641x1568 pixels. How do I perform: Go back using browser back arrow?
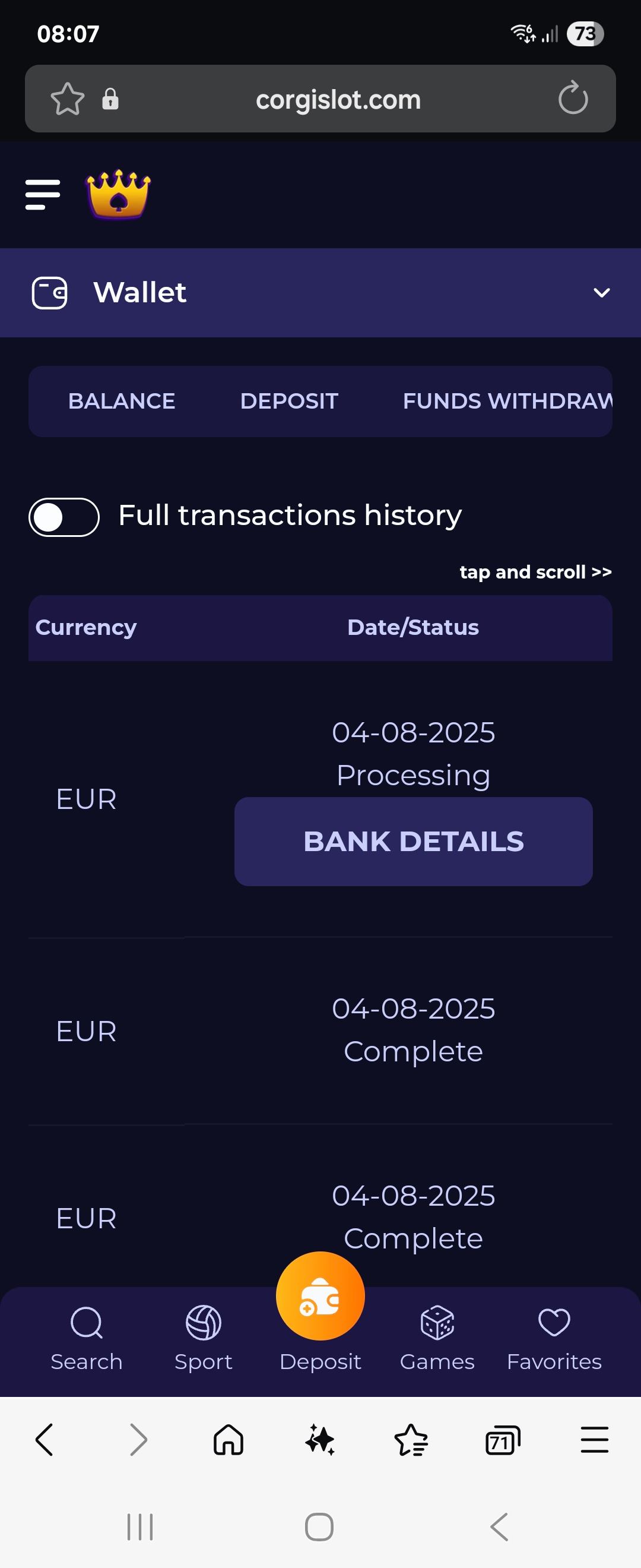[45, 1440]
